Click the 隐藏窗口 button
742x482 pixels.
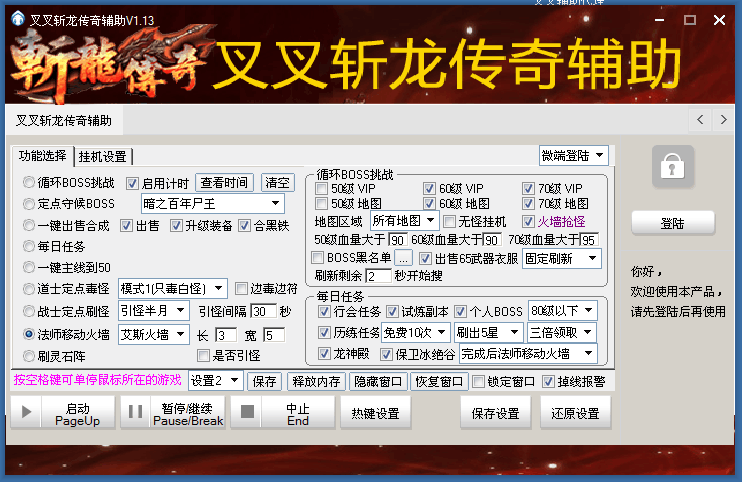tap(378, 382)
